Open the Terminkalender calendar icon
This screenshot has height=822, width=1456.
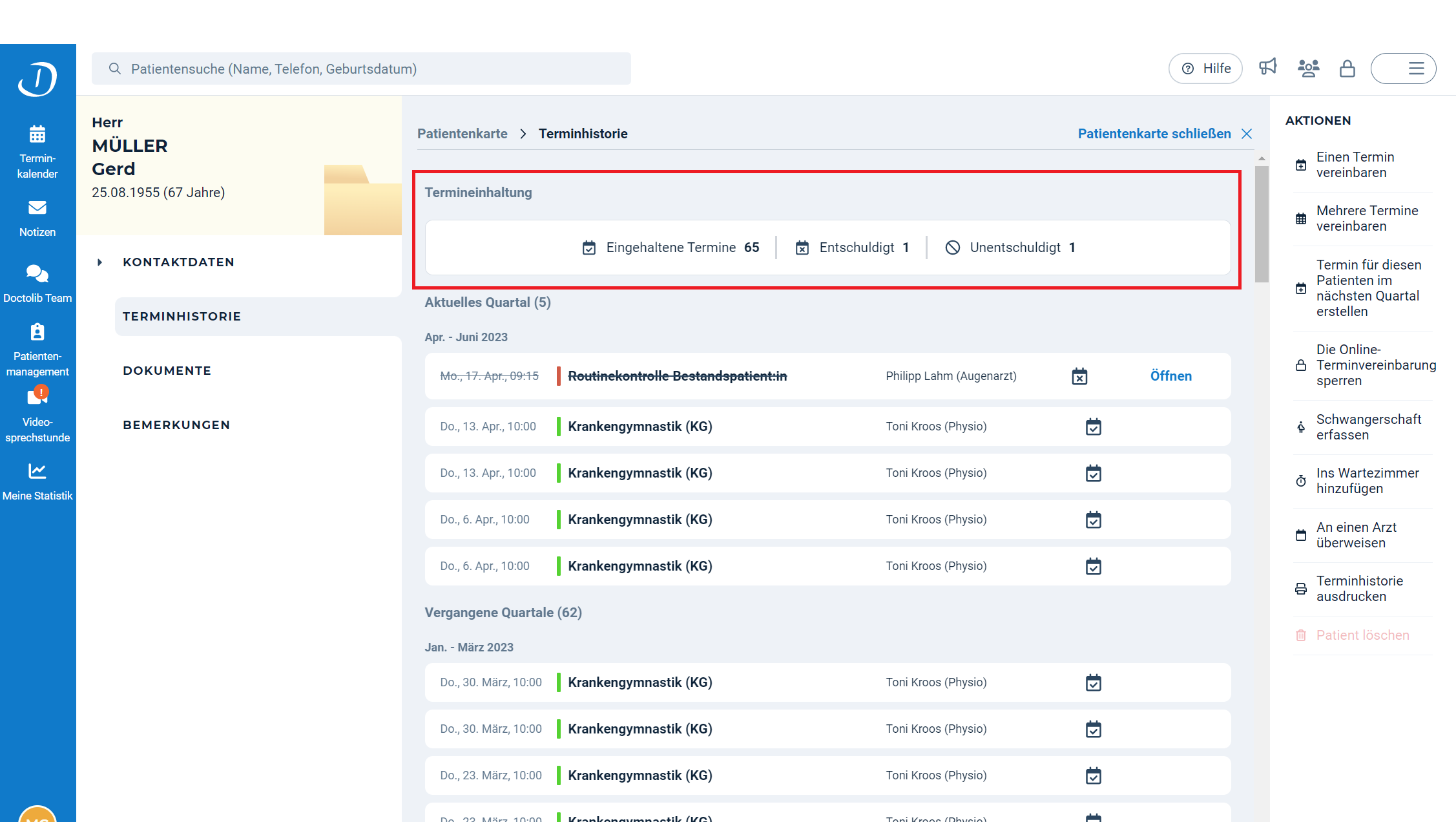tap(37, 134)
